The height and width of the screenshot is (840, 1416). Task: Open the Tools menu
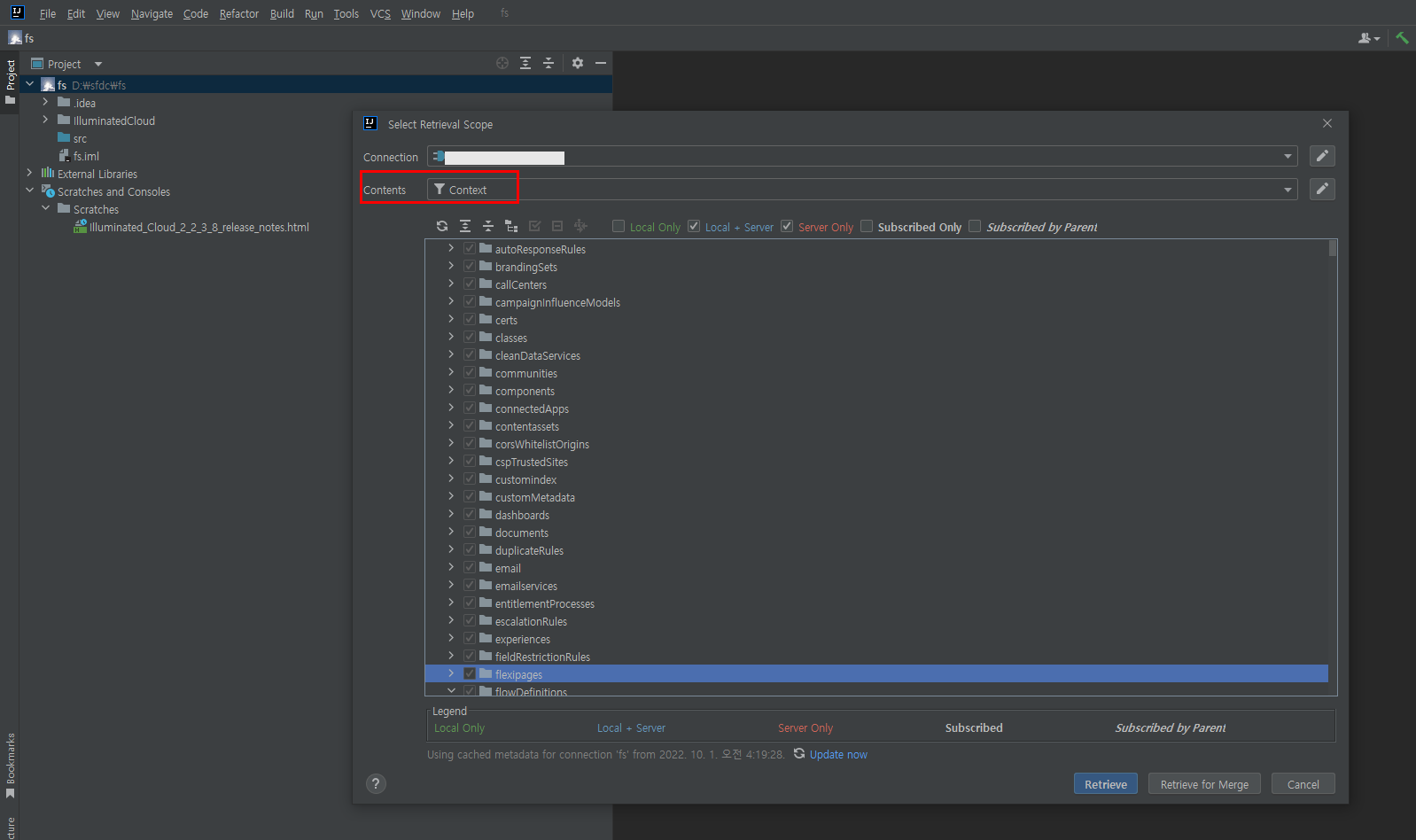pos(346,13)
